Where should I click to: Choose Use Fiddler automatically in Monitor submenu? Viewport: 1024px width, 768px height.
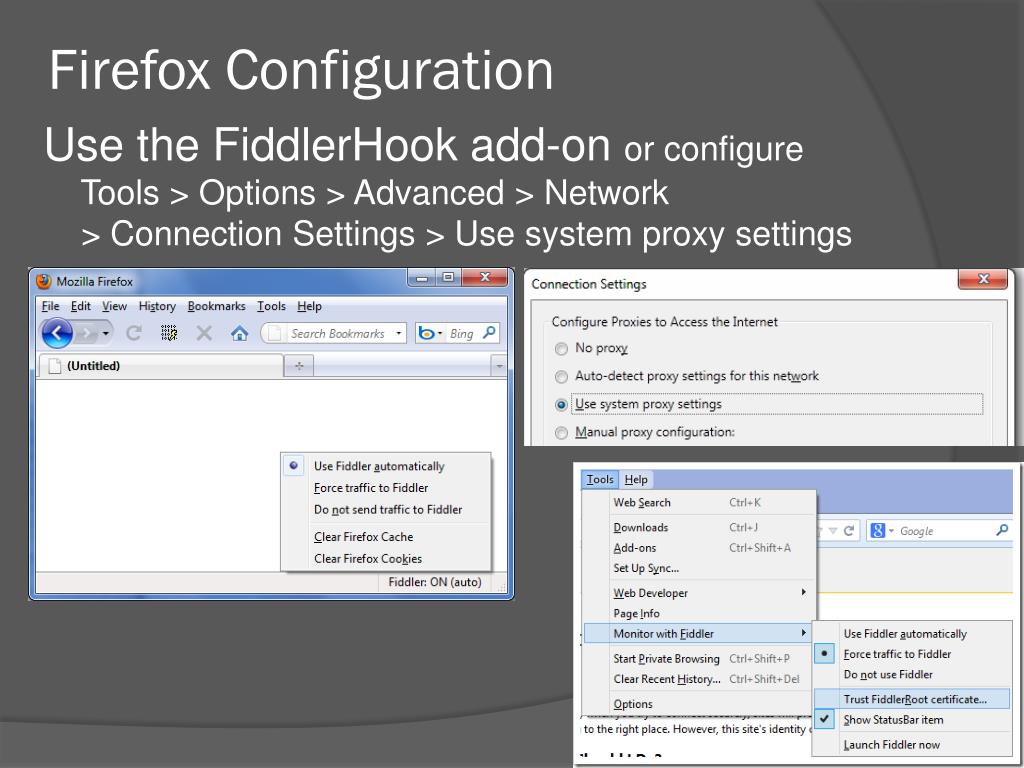coord(912,633)
